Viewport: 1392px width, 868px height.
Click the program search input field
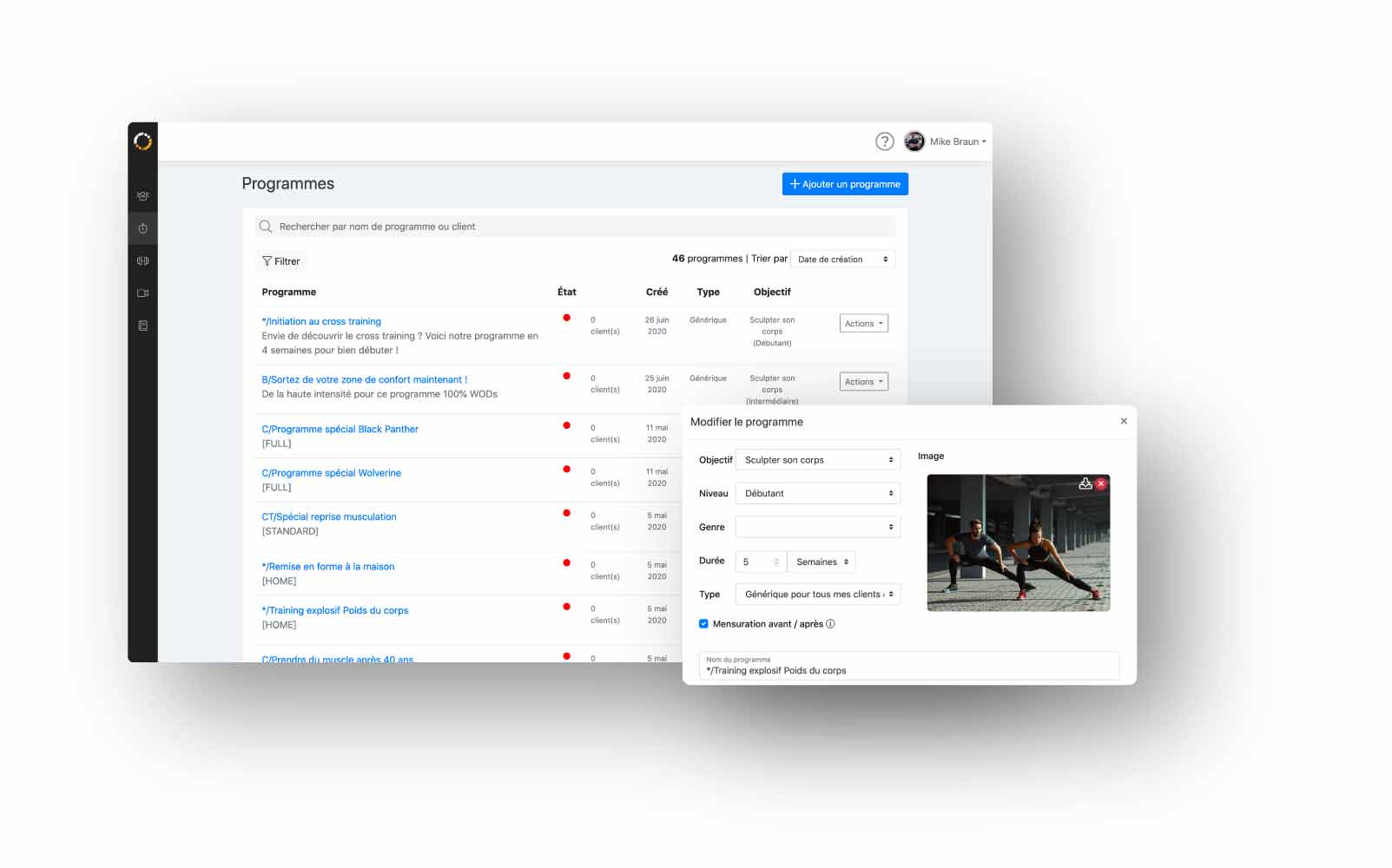click(x=575, y=227)
